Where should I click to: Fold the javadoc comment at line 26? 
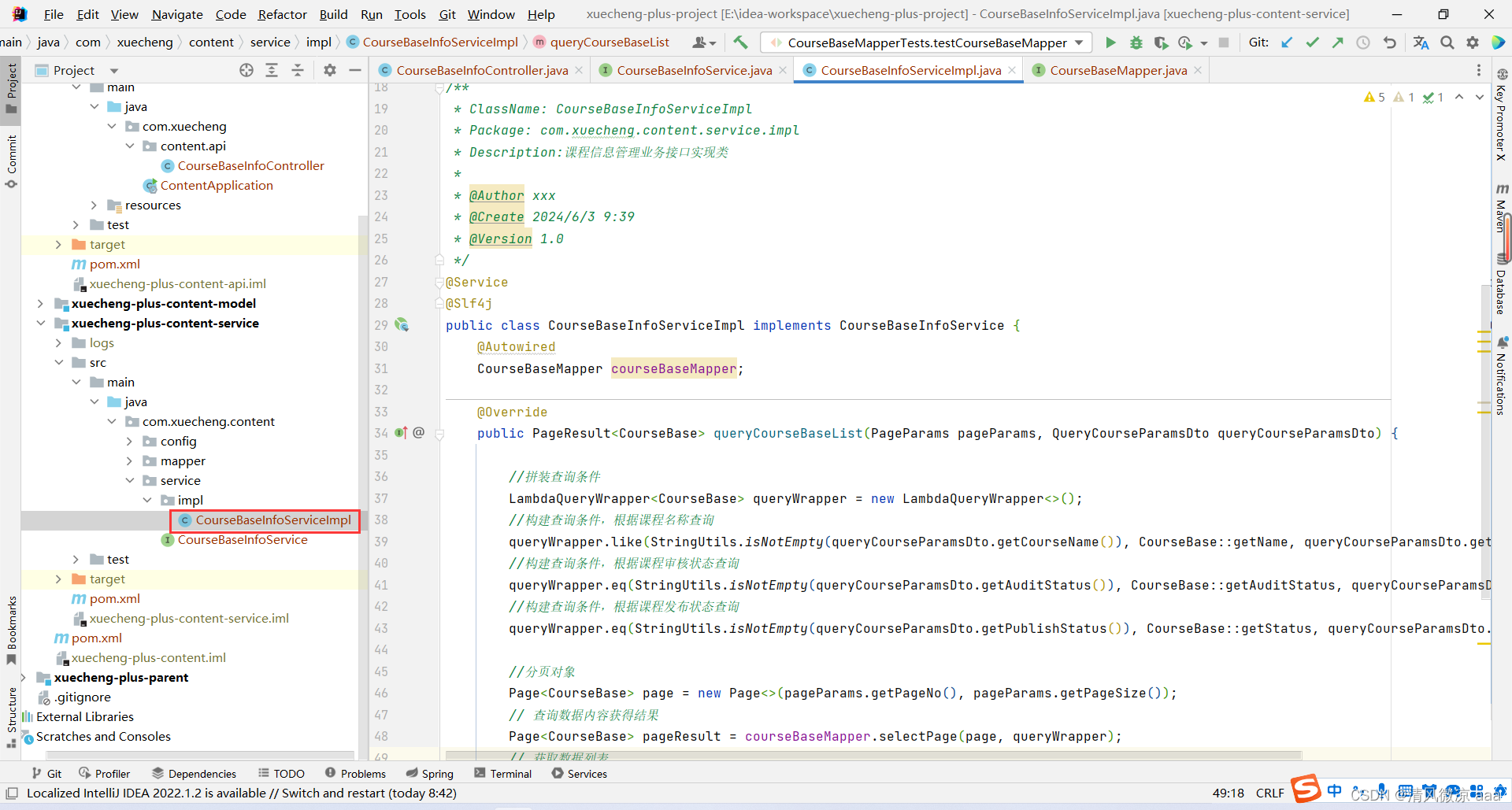pos(439,260)
